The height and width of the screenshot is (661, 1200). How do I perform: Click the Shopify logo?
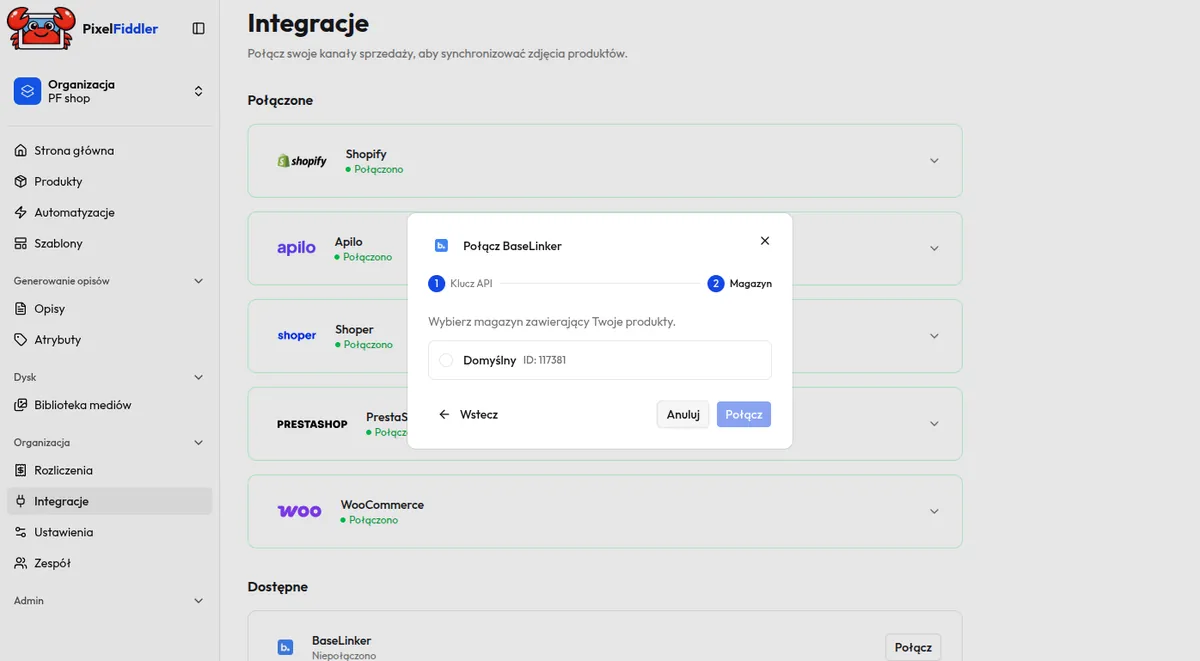coord(302,161)
